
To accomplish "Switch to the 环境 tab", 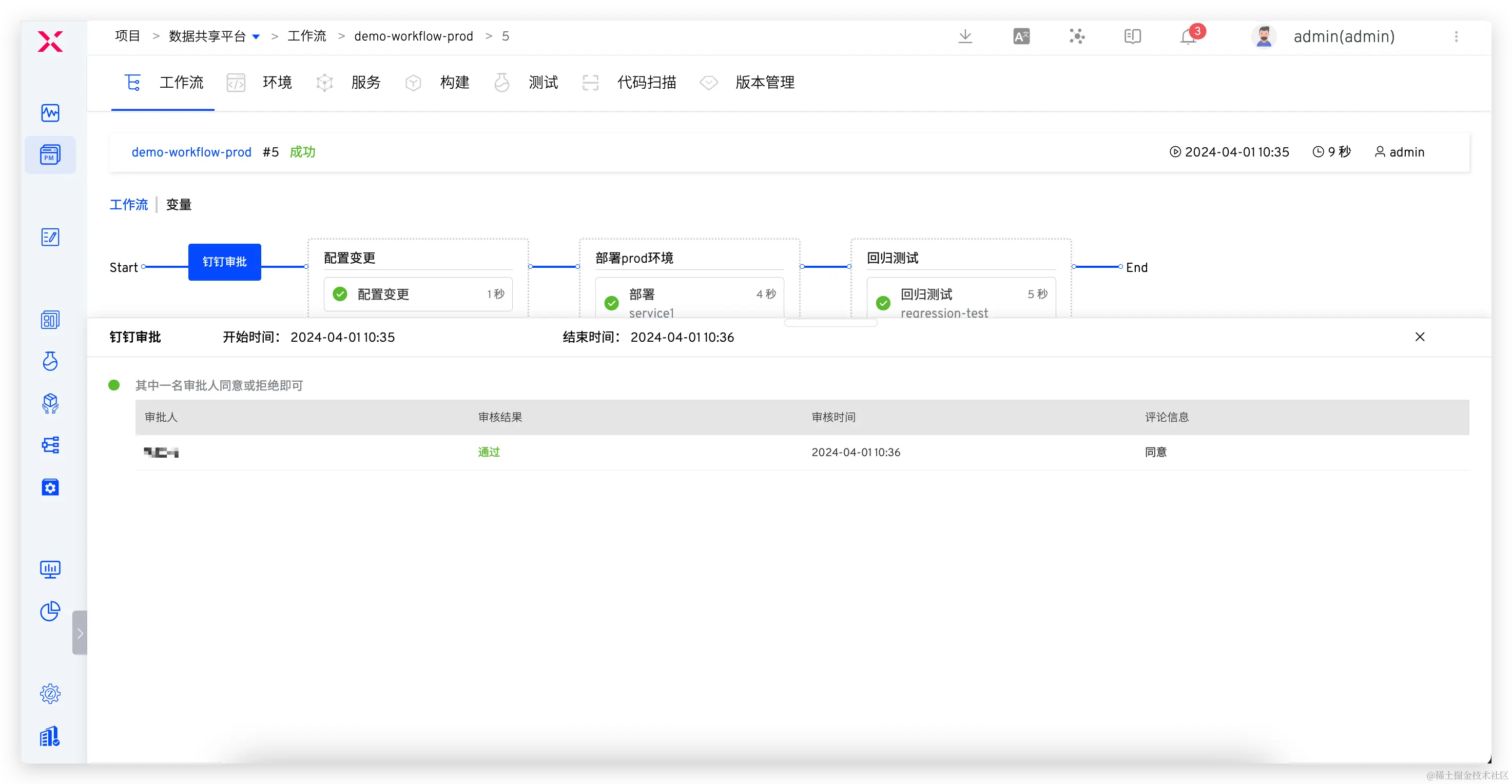I will (277, 82).
